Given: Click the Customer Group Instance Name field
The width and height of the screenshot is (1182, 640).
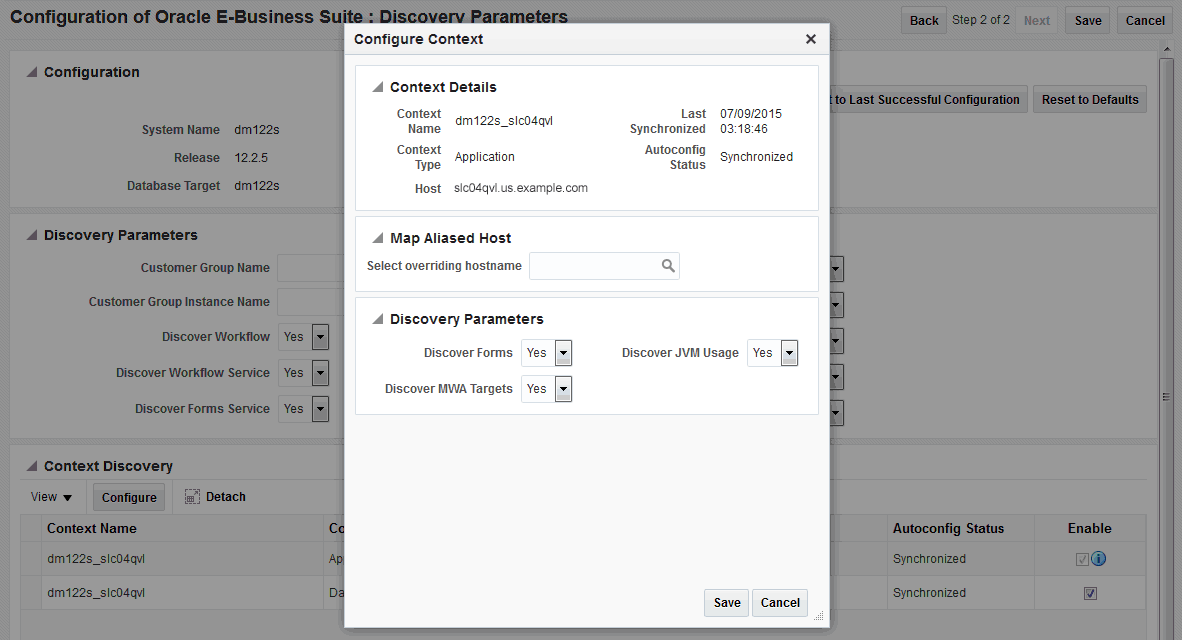Looking at the screenshot, I should (x=311, y=302).
